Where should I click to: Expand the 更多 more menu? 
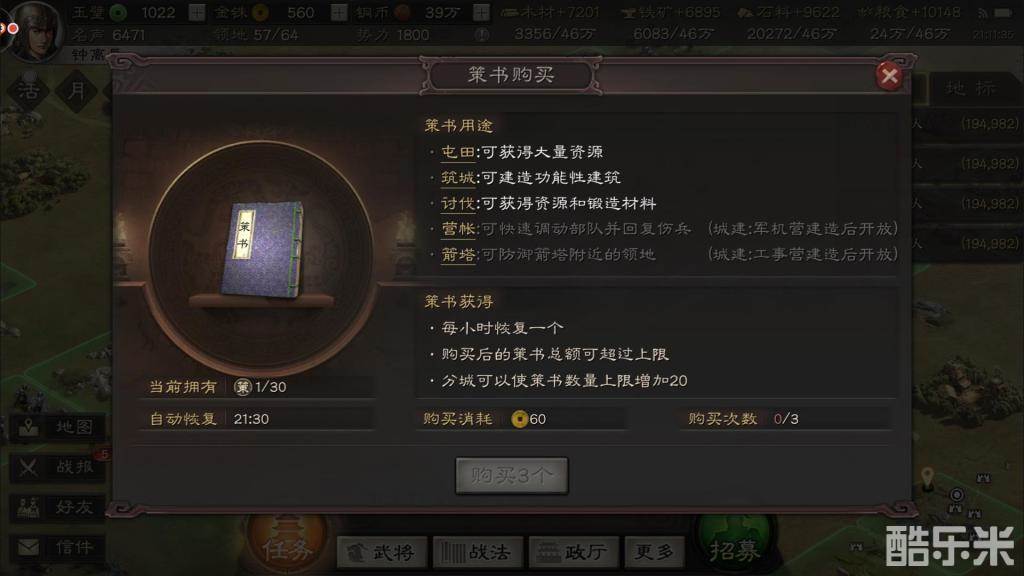[654, 552]
